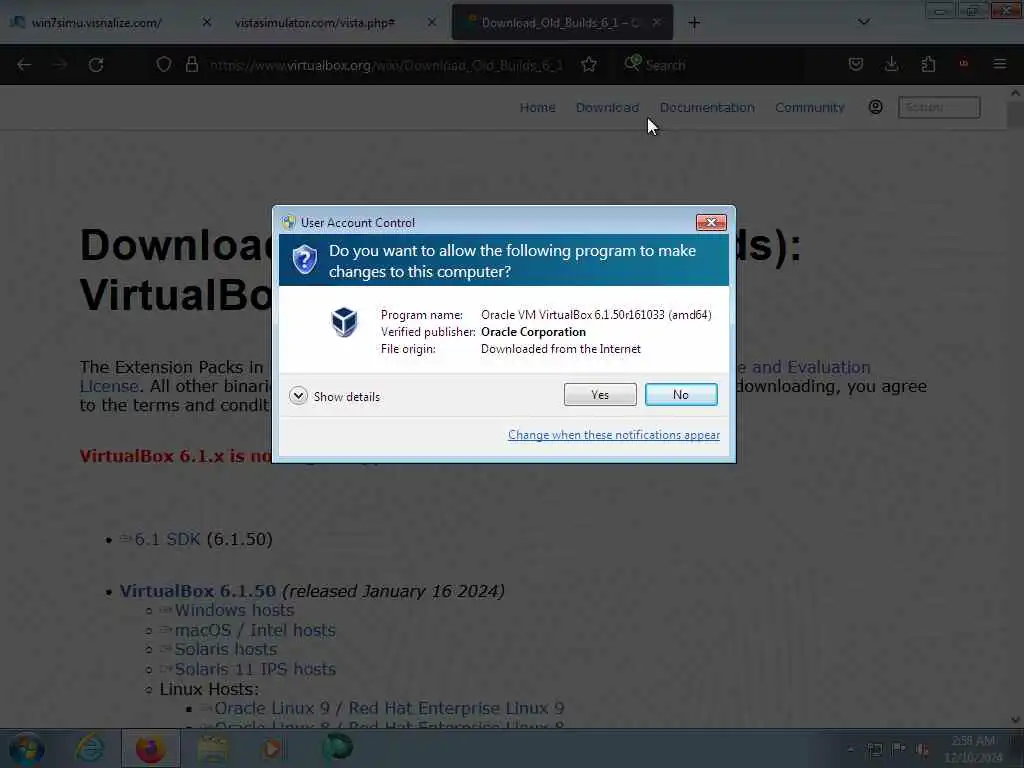
Task: Open 'Change when these notifications appear' link
Action: [x=614, y=435]
